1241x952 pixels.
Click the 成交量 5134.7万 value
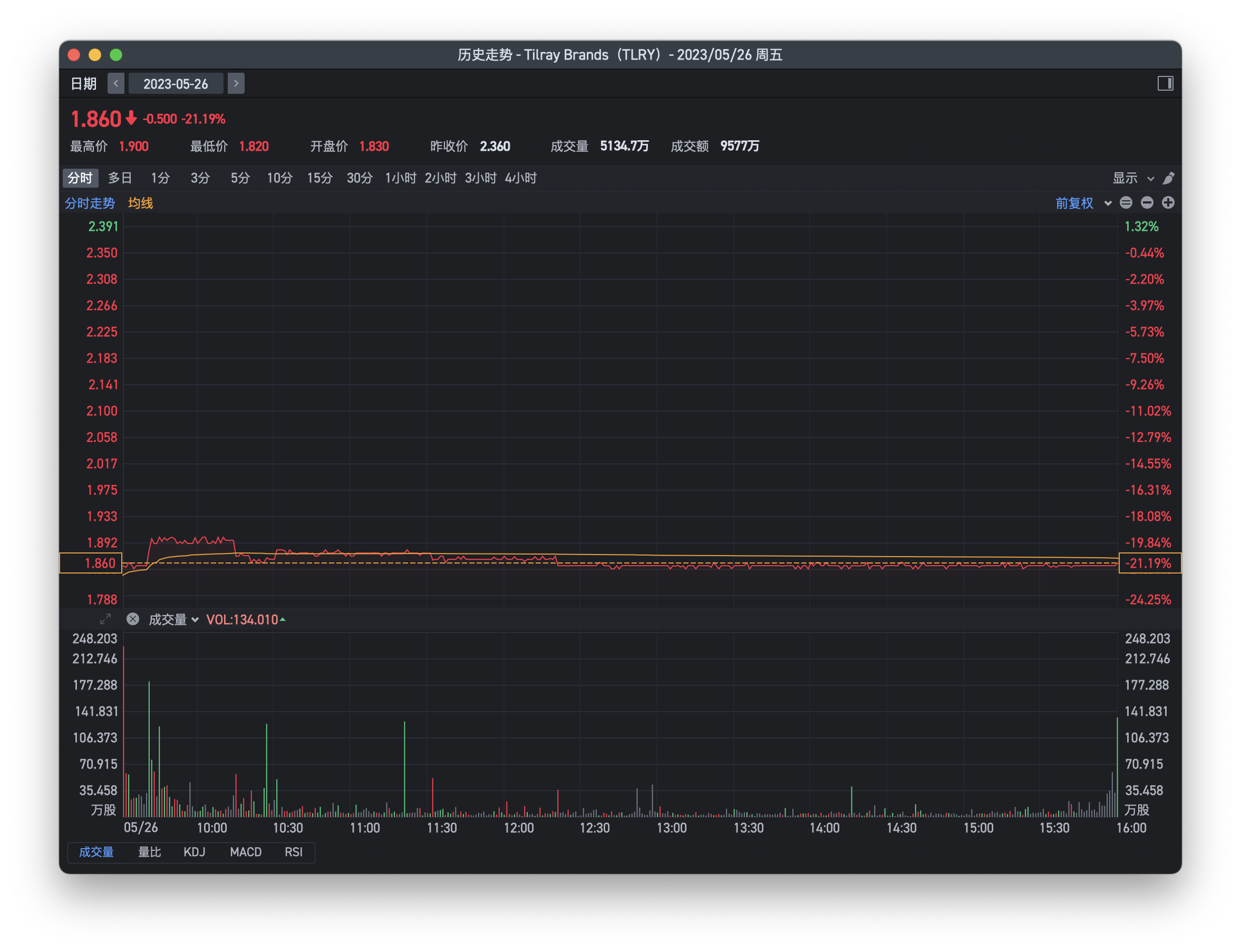coord(625,147)
